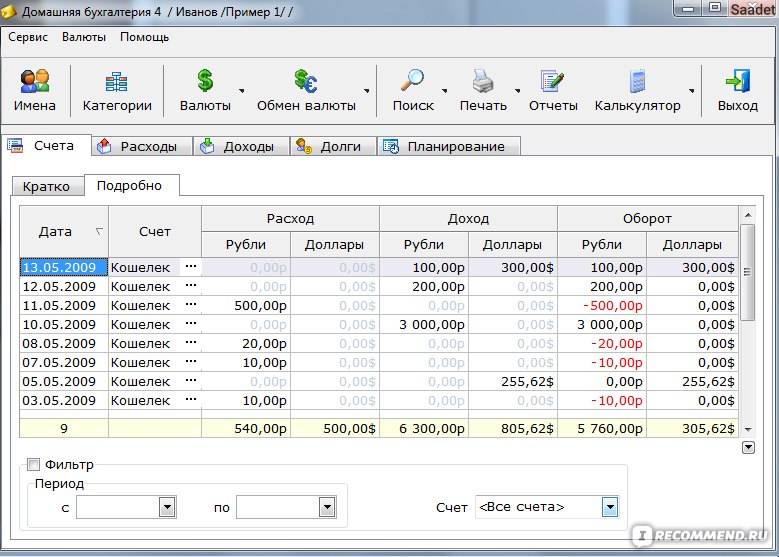Open Обмен валюты currency exchange icon
The image size is (779, 557).
coord(306,90)
